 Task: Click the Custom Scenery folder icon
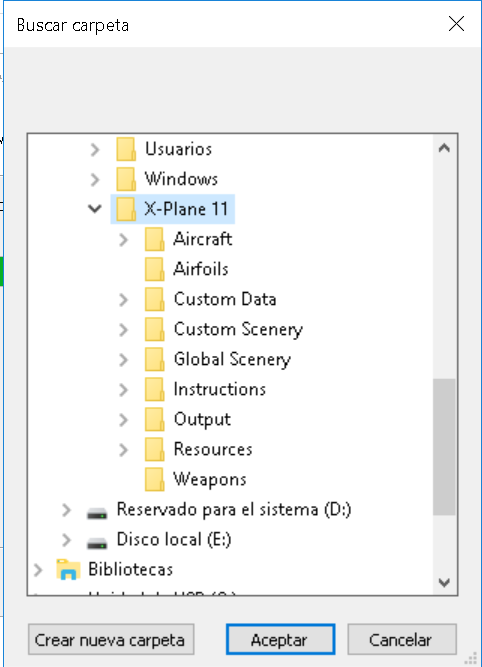click(x=154, y=329)
